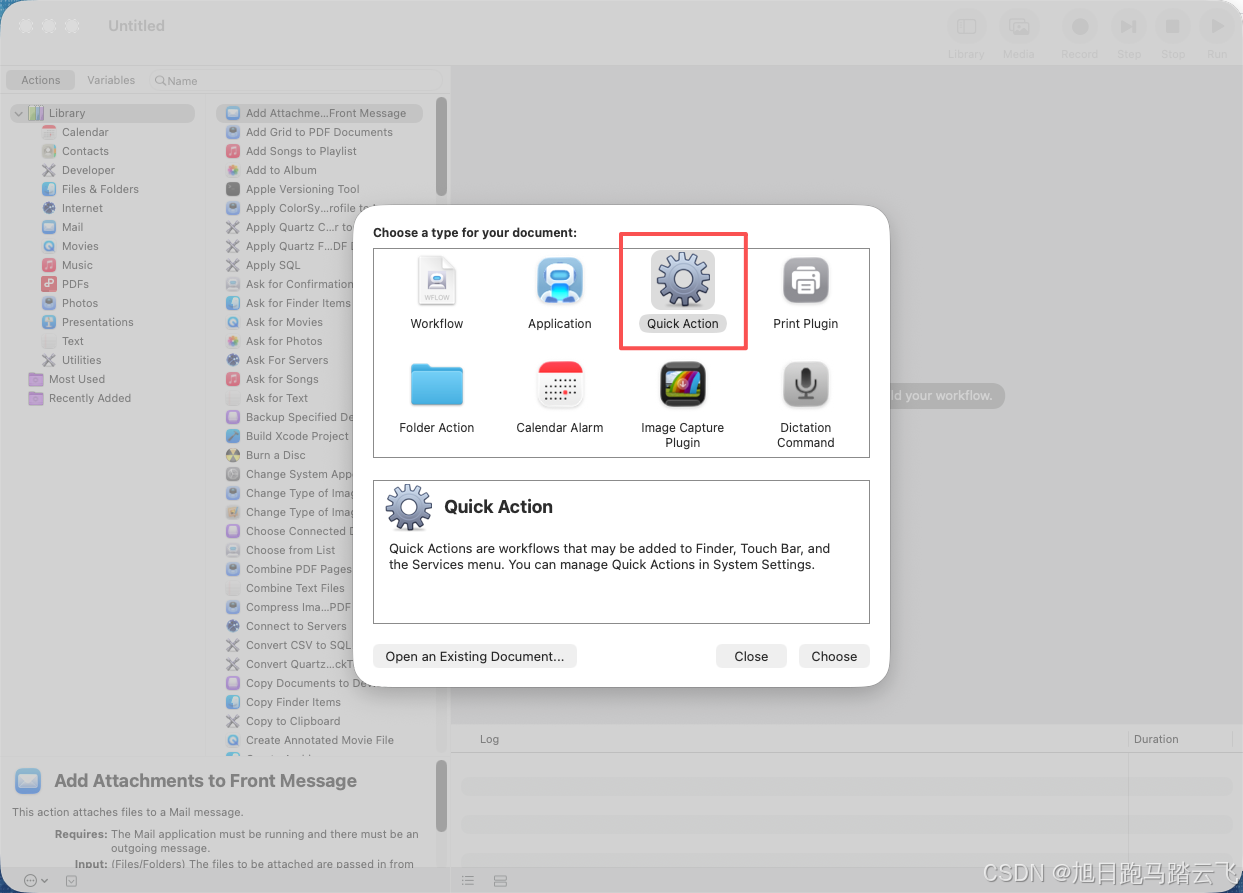Click the Choose button
Viewport: 1243px width, 893px height.
coord(834,656)
